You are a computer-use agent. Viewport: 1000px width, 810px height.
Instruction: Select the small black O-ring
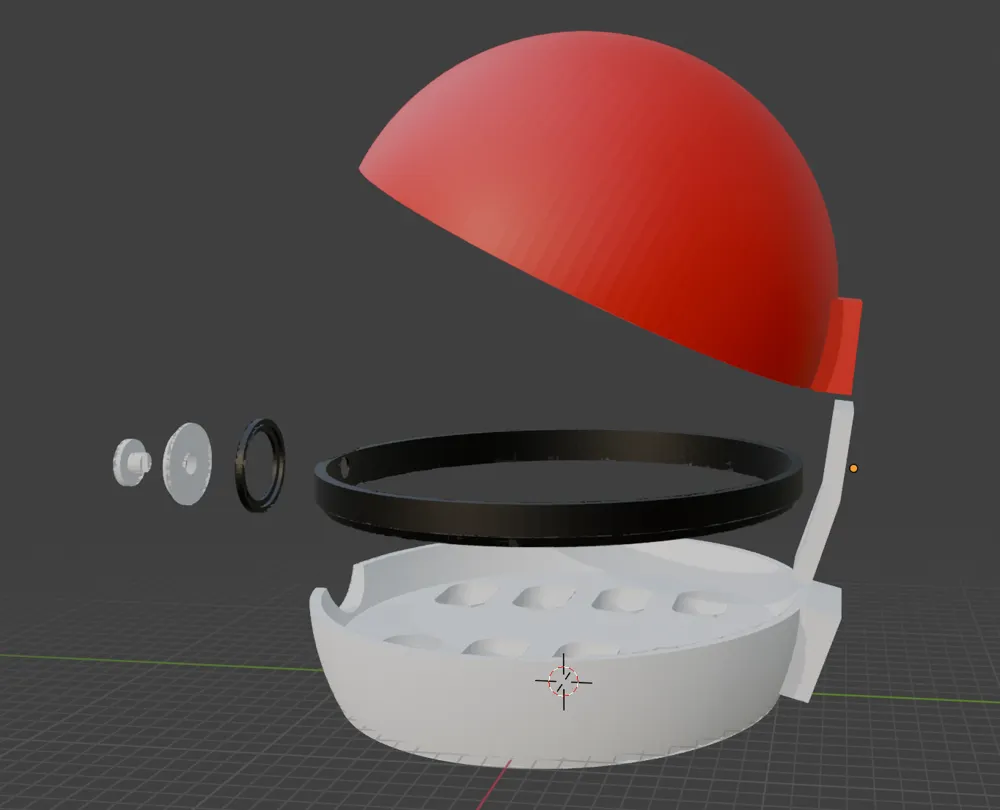[260, 466]
